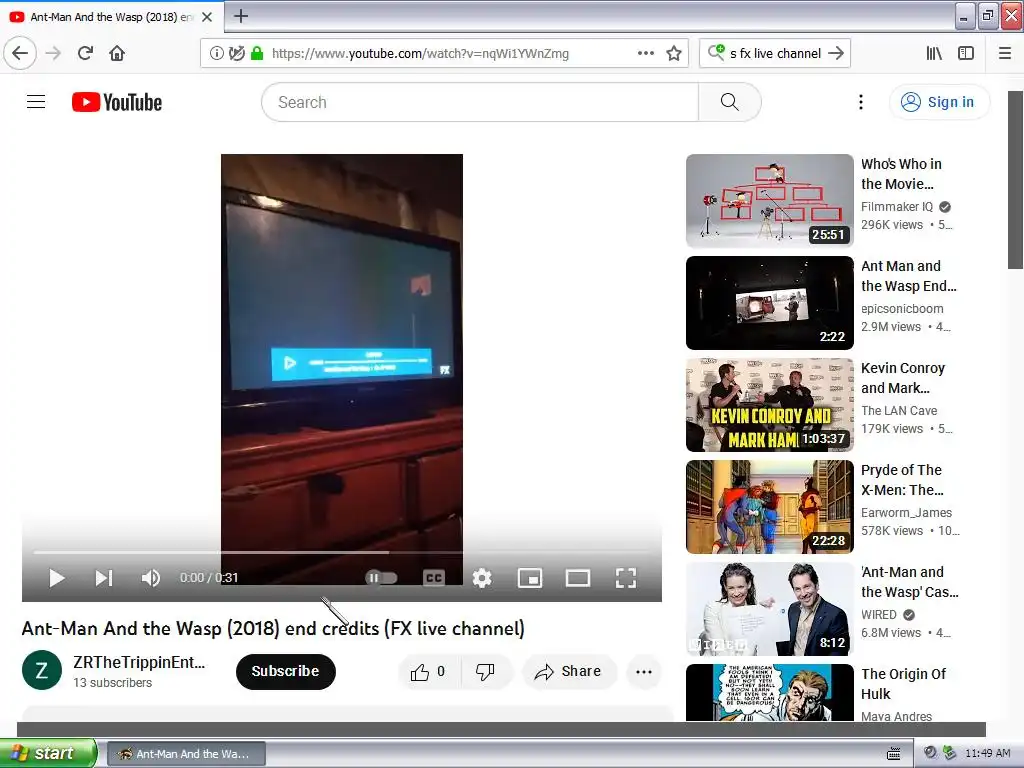Bookmark this page with the star icon

coord(674,53)
